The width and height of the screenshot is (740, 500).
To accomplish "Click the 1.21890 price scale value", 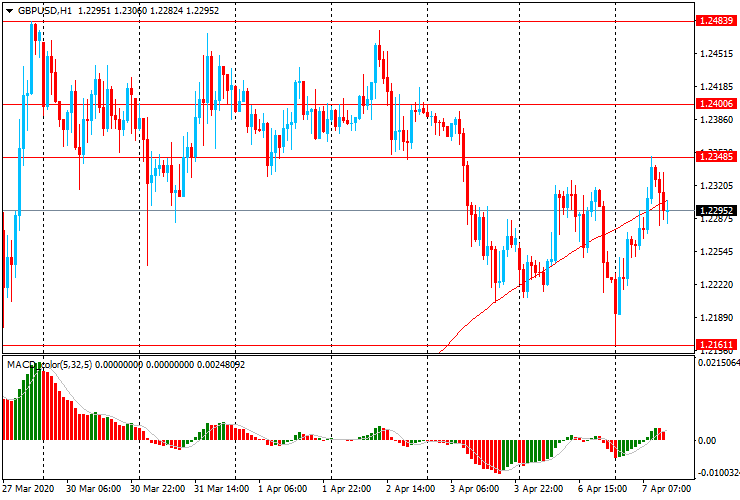I will tap(717, 318).
